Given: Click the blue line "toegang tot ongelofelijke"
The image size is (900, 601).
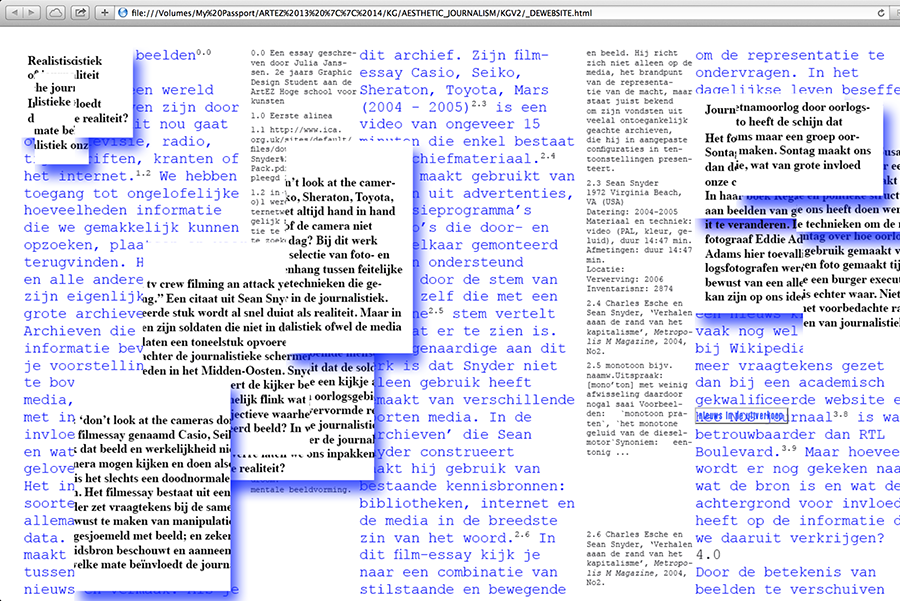Looking at the screenshot, I should 131,193.
